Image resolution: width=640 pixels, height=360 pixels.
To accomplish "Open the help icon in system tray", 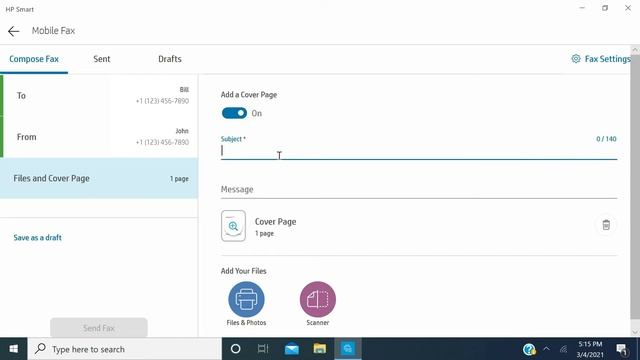I will [x=529, y=349].
